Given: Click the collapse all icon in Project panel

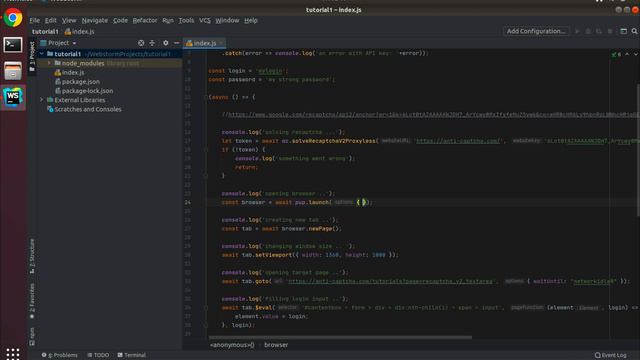Looking at the screenshot, I should [152, 43].
